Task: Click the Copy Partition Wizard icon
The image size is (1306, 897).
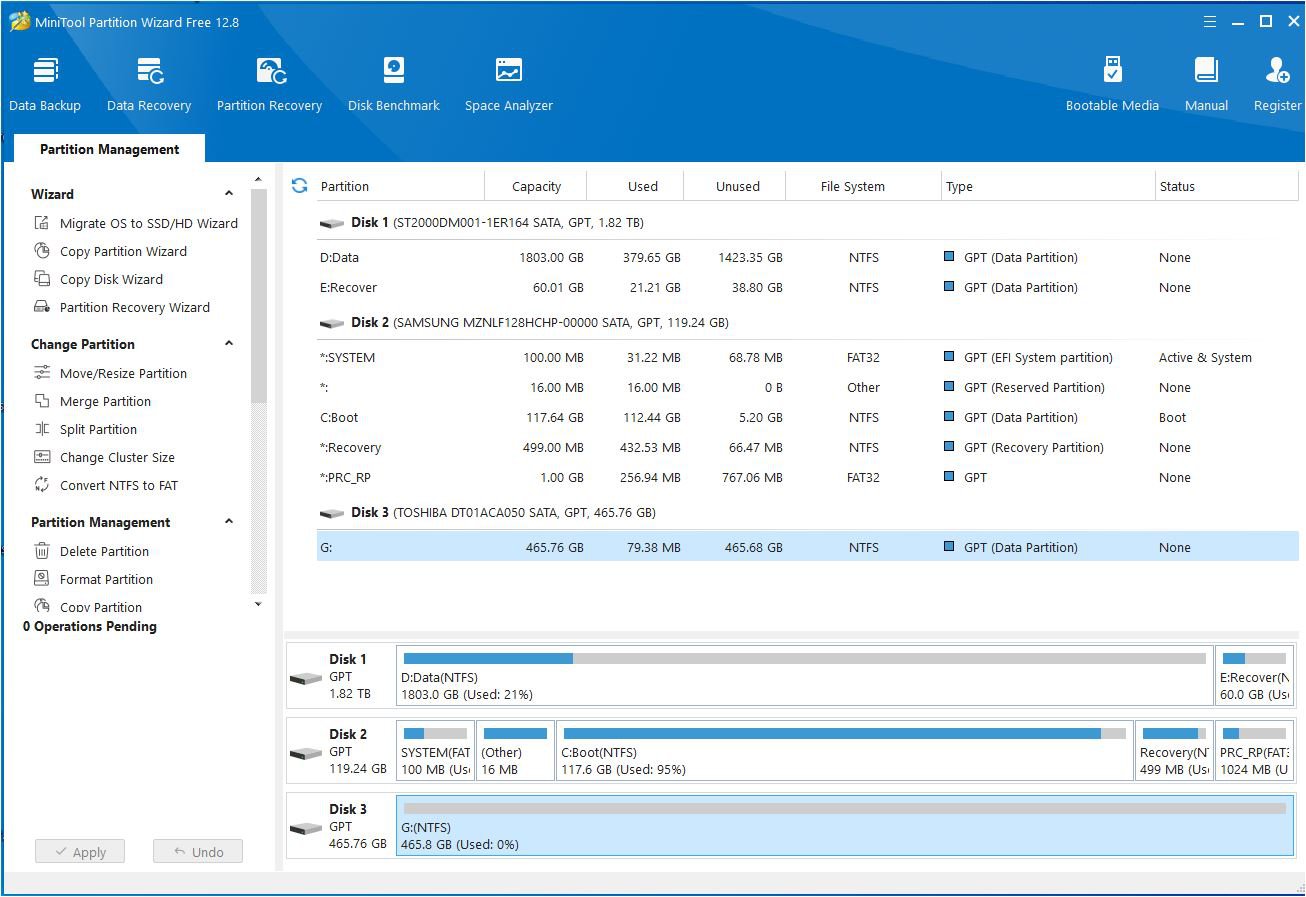Action: pos(42,251)
